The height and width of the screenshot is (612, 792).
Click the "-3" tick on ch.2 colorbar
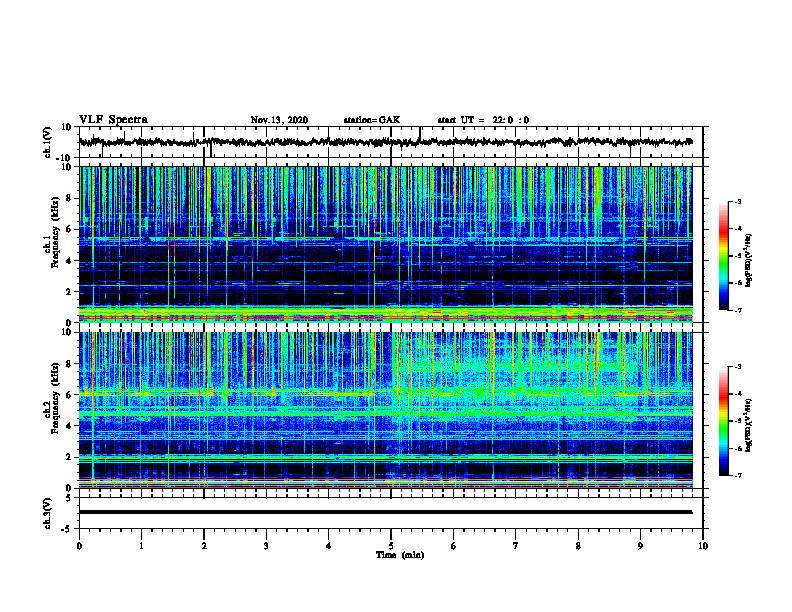(x=738, y=367)
